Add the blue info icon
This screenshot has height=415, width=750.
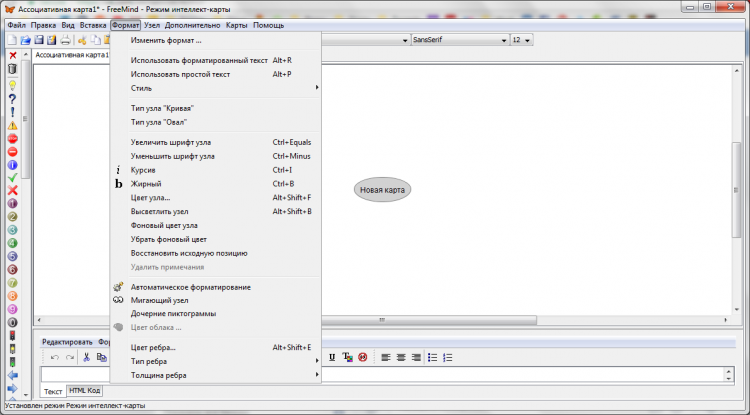[13, 165]
